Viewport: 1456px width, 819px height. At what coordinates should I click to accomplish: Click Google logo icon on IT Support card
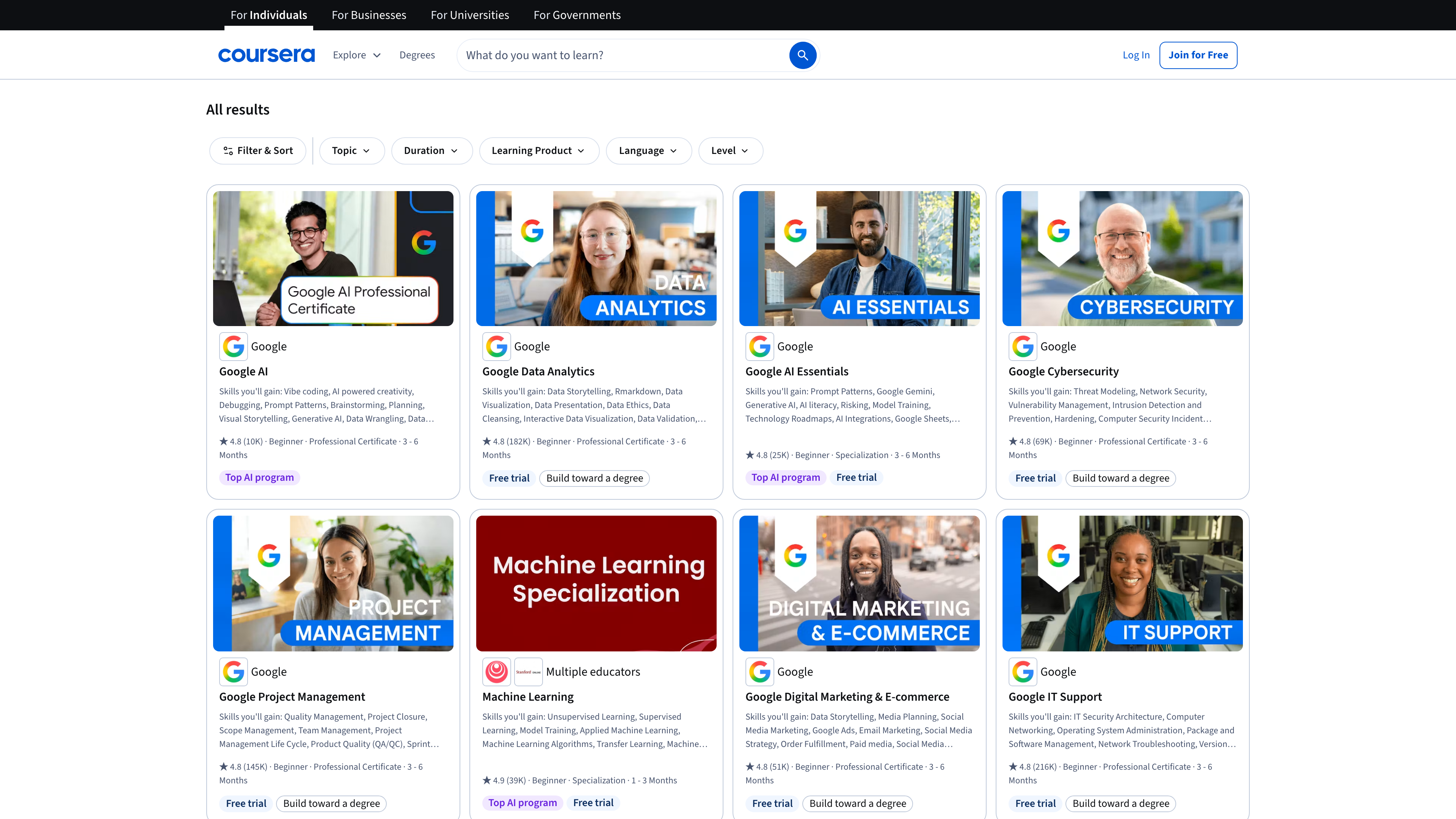click(1023, 672)
